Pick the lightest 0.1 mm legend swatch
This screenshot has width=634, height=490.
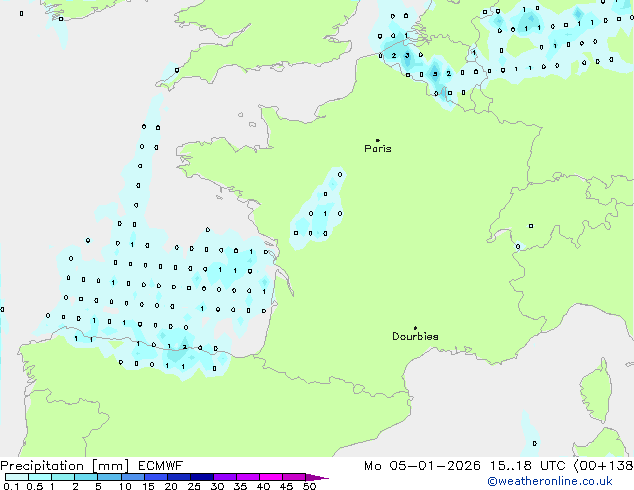[x=17, y=477]
